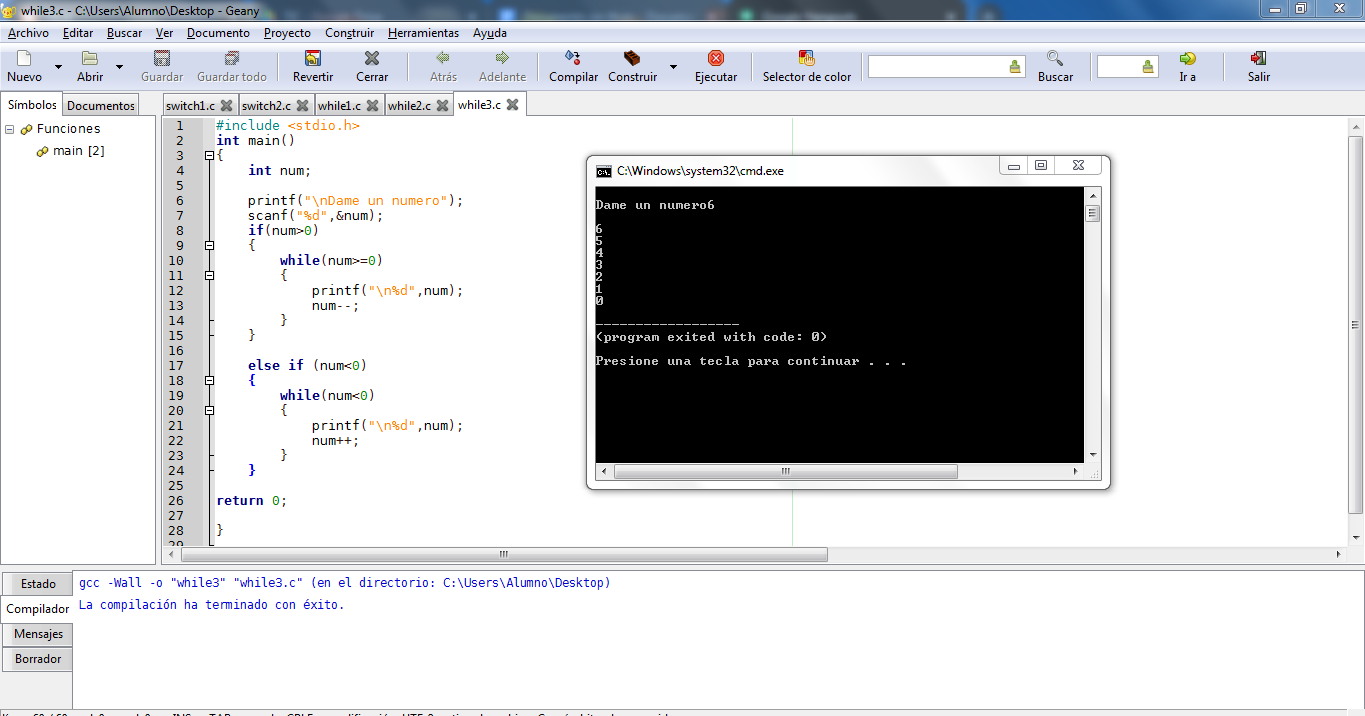Close the while3.c tab

click(512, 104)
